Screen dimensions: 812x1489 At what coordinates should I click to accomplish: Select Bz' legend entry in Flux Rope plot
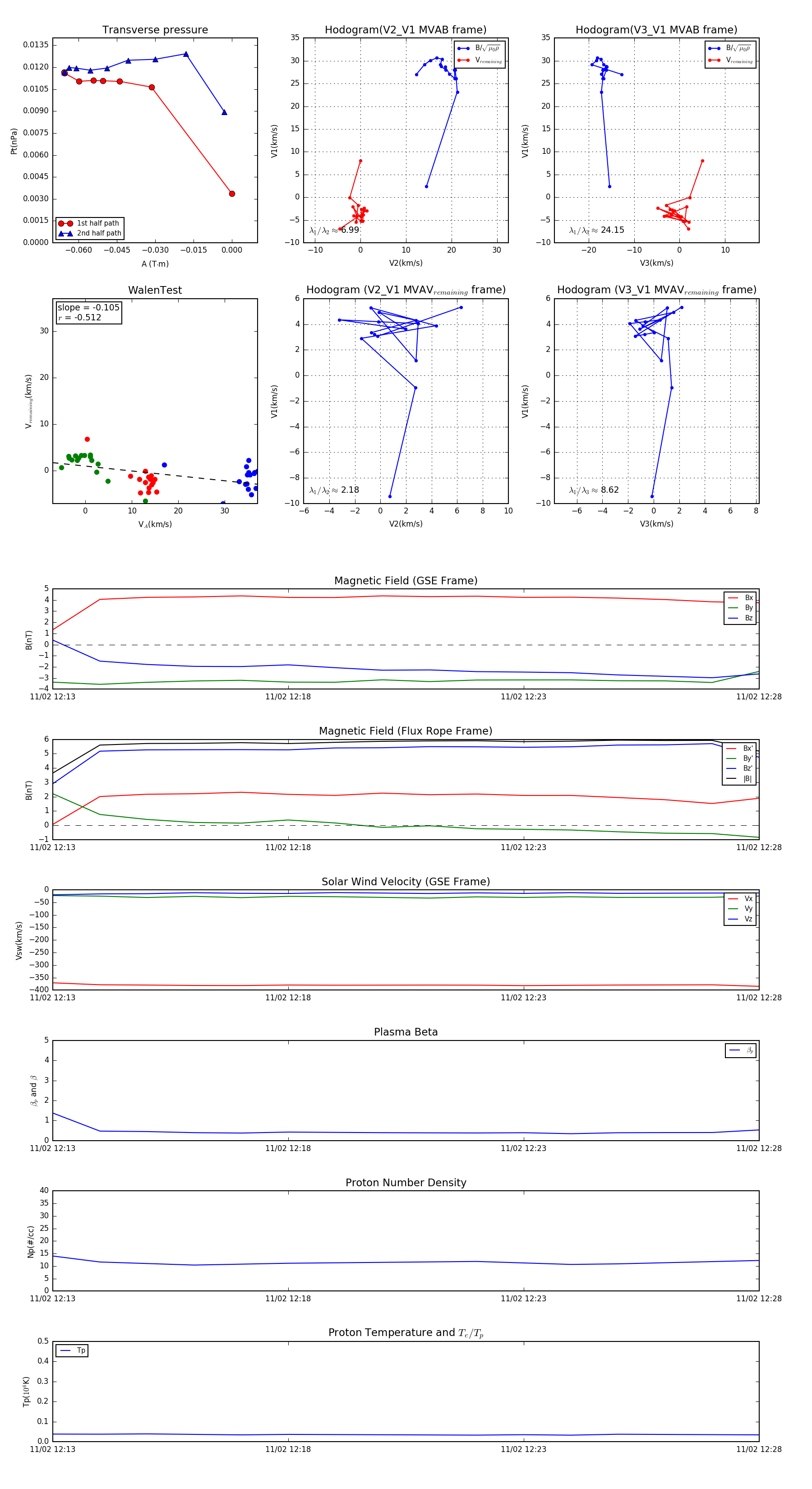tap(740, 768)
